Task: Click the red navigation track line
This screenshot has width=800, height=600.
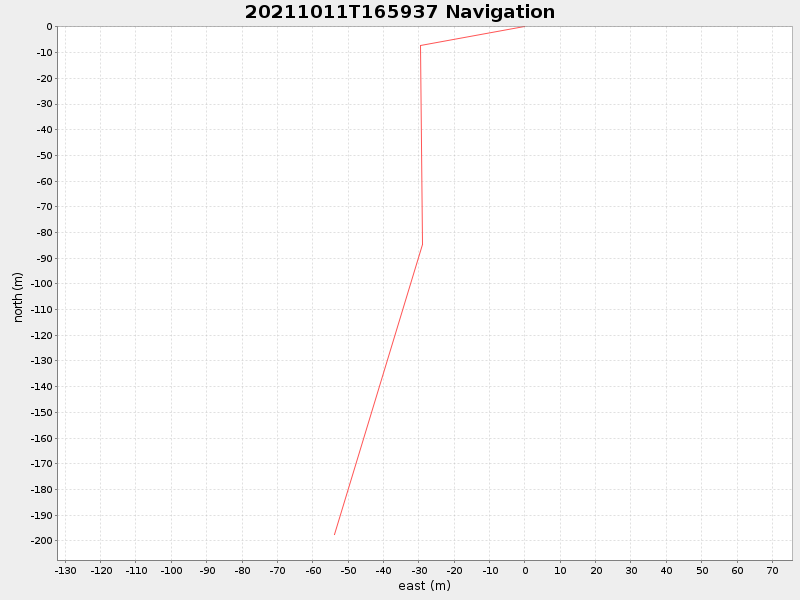Action: click(x=421, y=153)
